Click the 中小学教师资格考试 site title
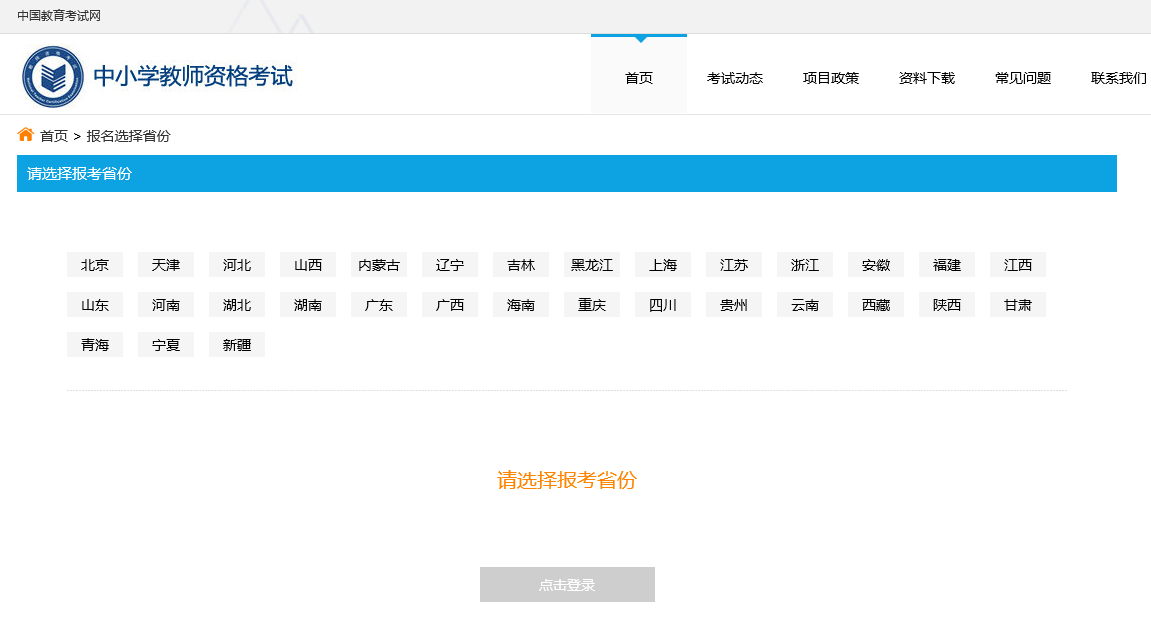 (193, 76)
